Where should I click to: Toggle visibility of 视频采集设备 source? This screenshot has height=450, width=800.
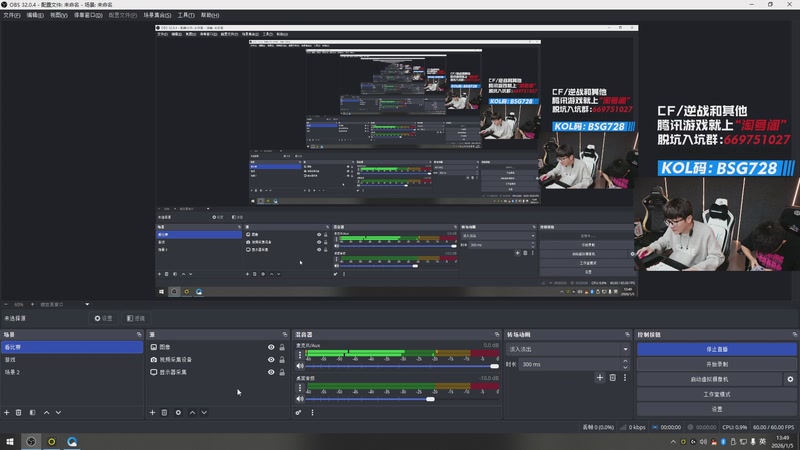tap(271, 360)
